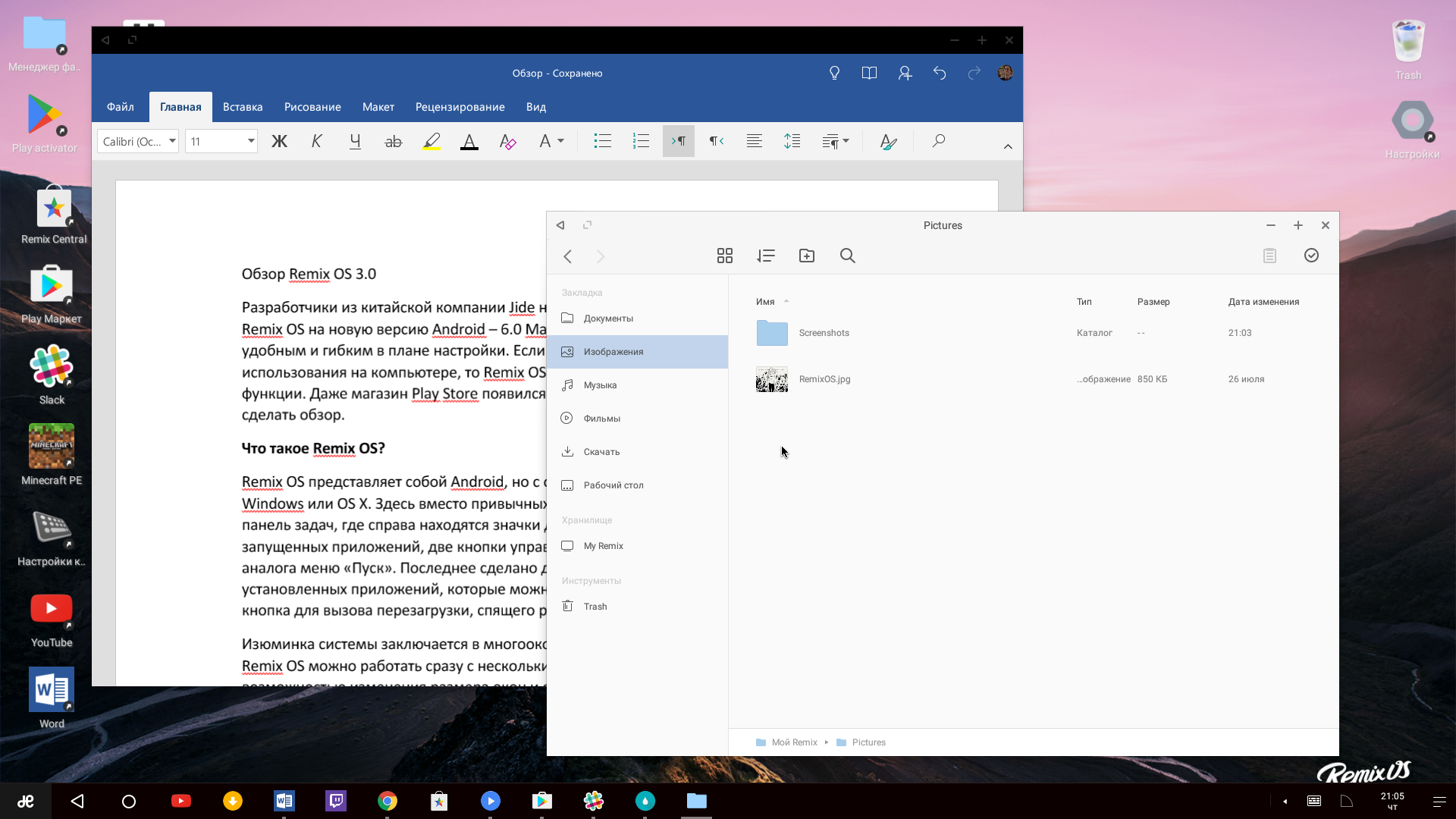Search files in Pictures window
Image resolution: width=1456 pixels, height=819 pixels.
click(848, 256)
